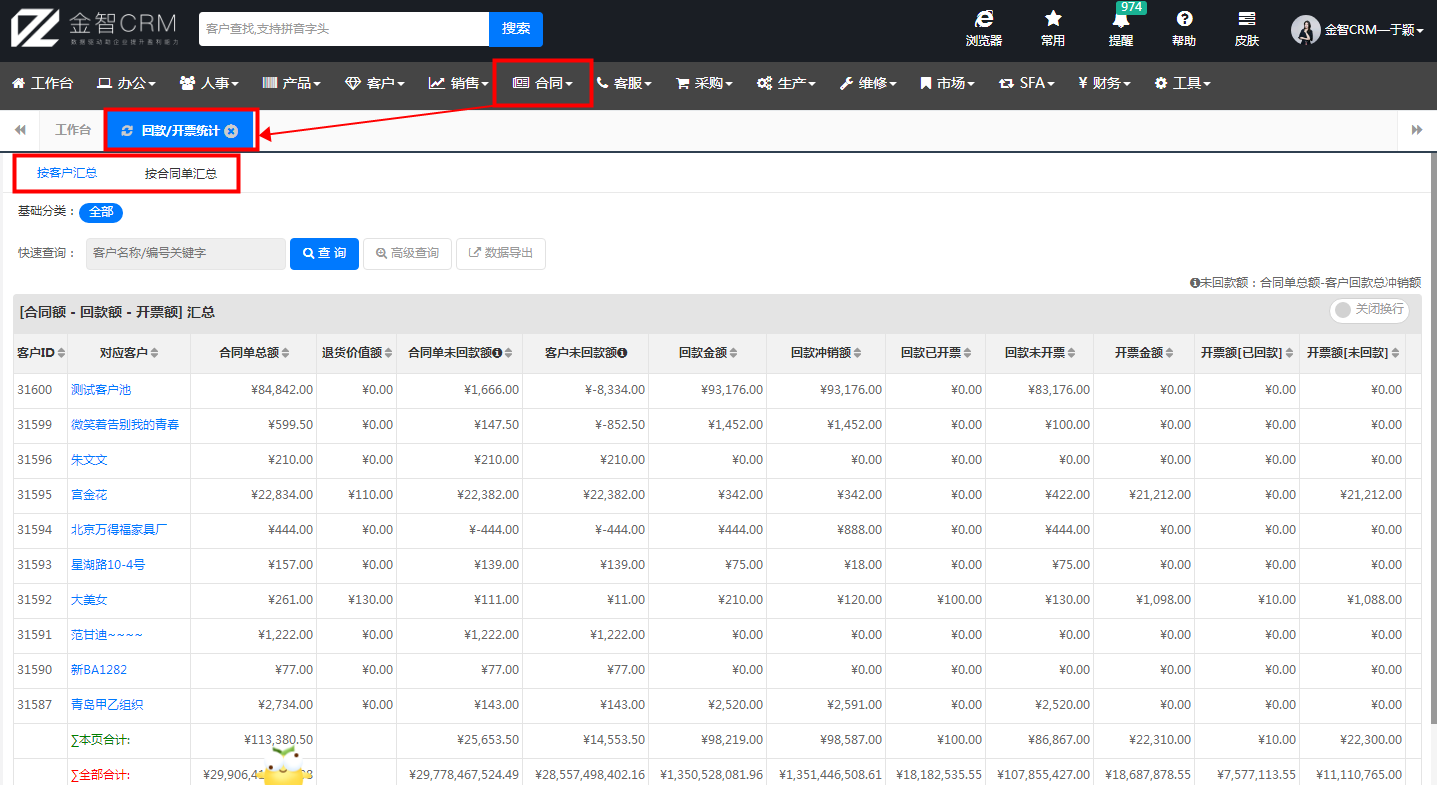Click the 搜索 search button
The width and height of the screenshot is (1437, 785).
coord(516,29)
